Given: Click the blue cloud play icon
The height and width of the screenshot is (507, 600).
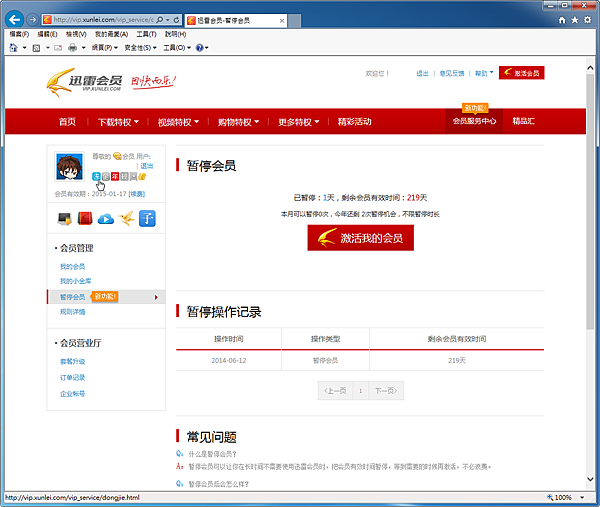Looking at the screenshot, I should (106, 219).
